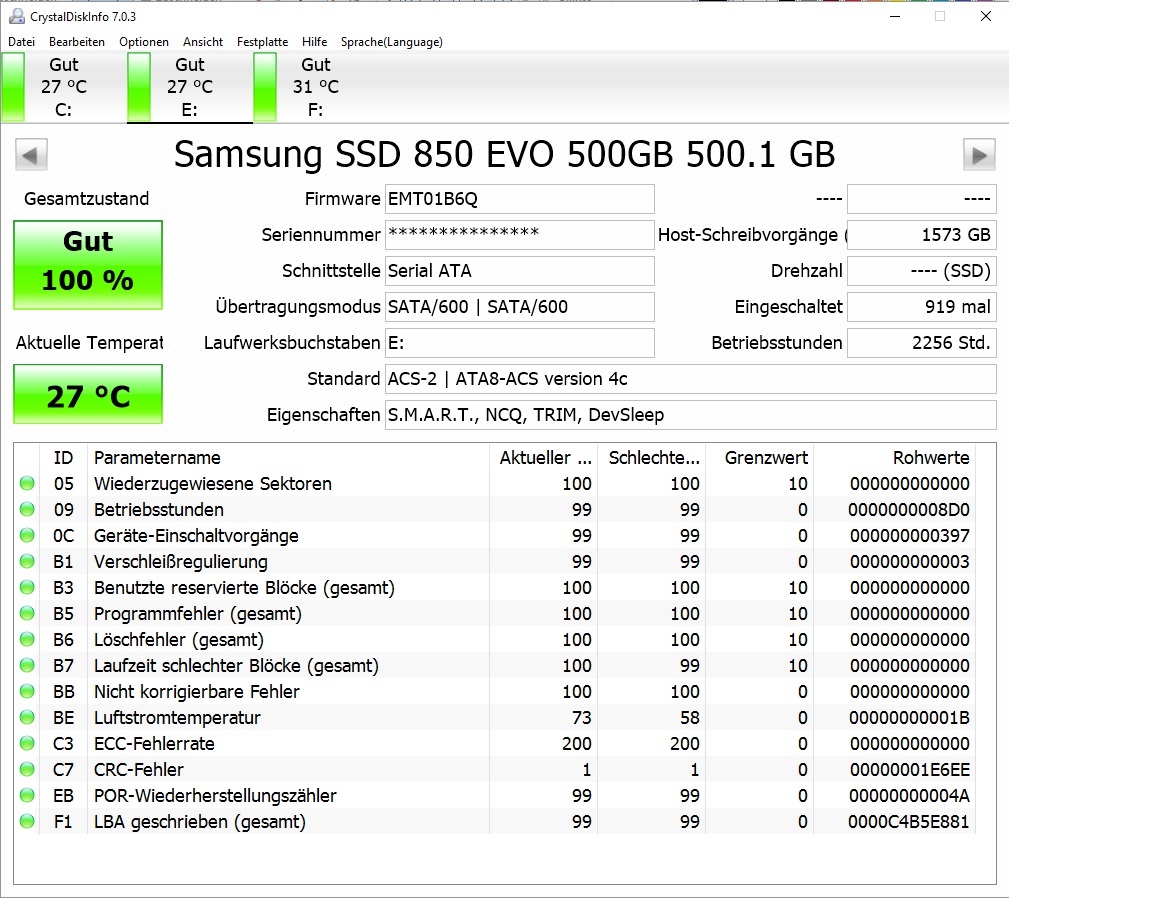The width and height of the screenshot is (1152, 898).
Task: Open the Sprache(Language) menu
Action: click(x=392, y=42)
